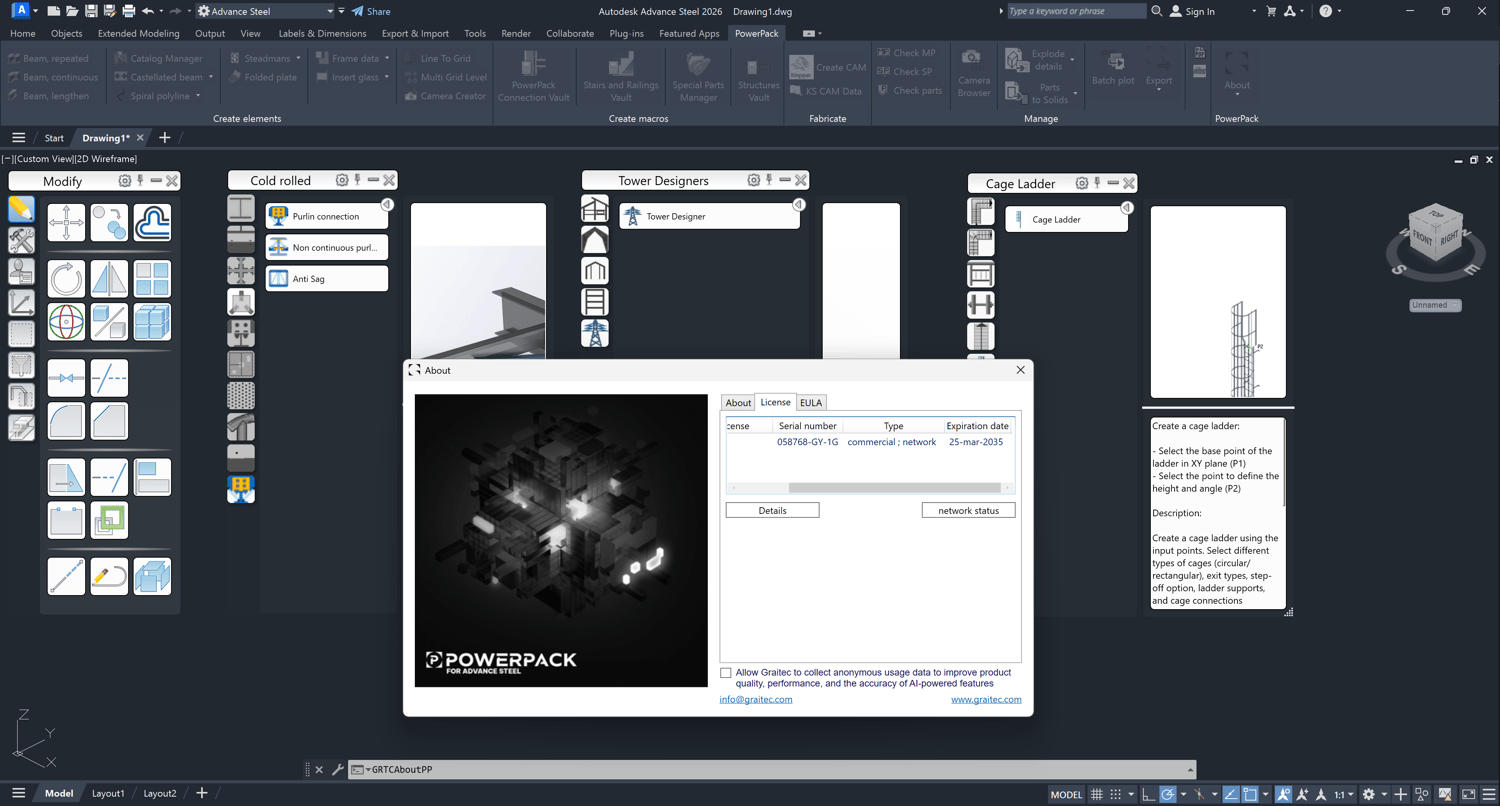Click the yellow purlin category icon in Cold rolled
Viewport: 1500px width, 806px height.
click(x=241, y=488)
